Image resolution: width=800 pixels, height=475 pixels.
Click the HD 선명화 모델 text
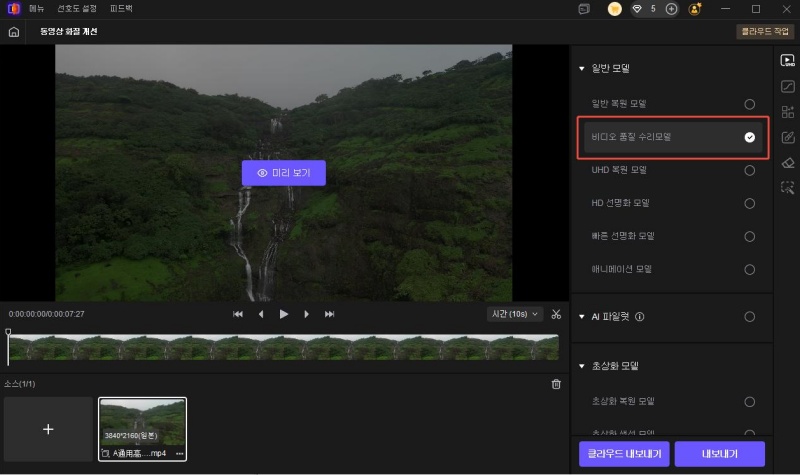(x=620, y=204)
